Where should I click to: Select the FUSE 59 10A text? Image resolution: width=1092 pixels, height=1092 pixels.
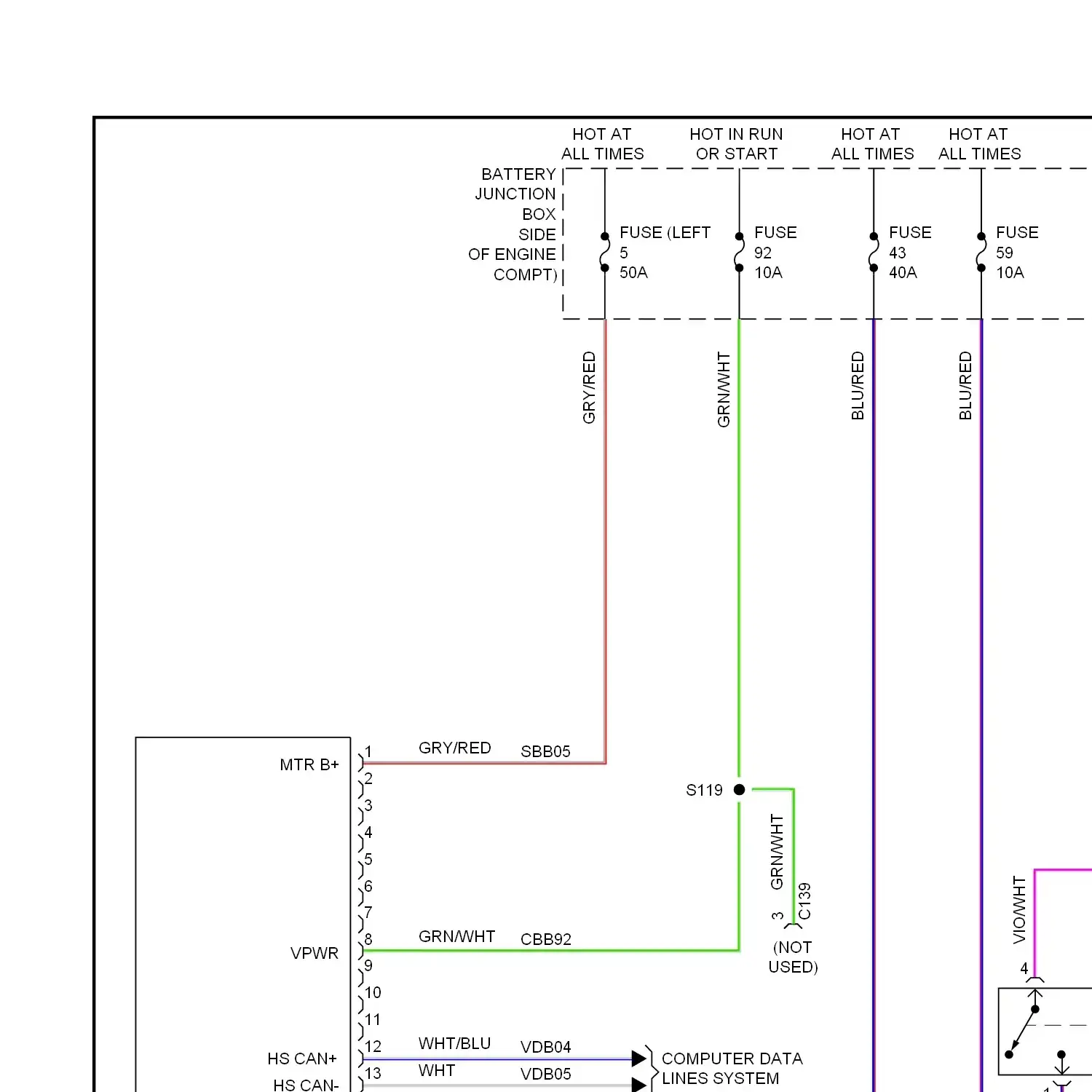coord(1017,252)
